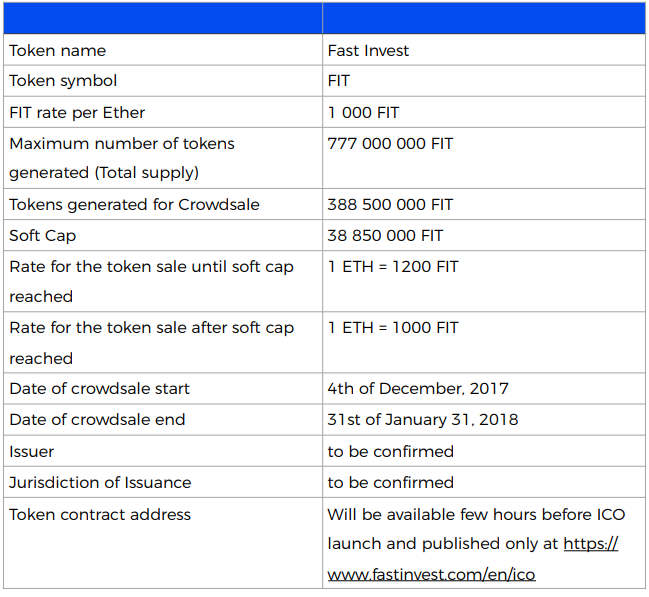649x597 pixels.
Task: Select the 1 ETH = 1000 FIT rate
Action: (x=393, y=327)
